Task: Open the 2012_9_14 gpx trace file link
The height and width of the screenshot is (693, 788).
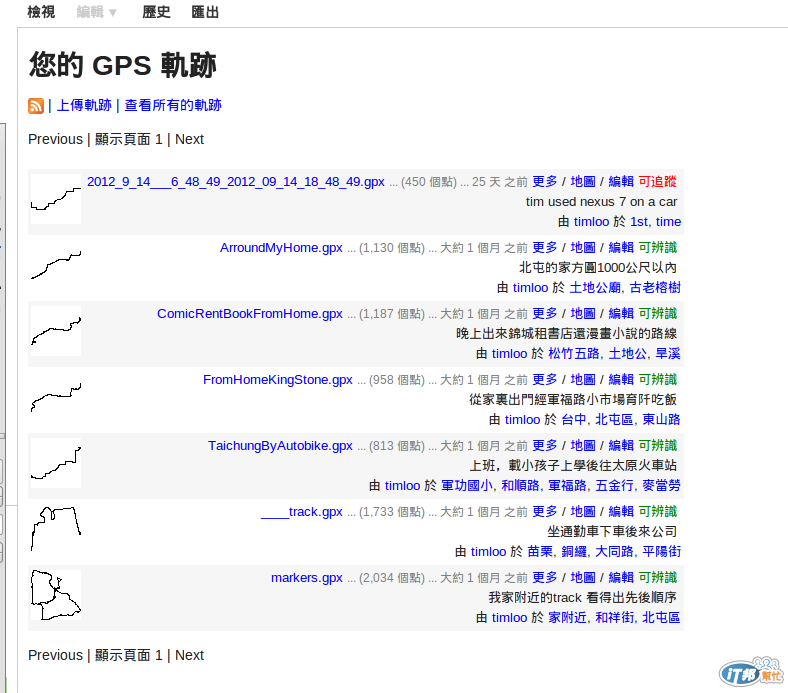Action: click(x=236, y=182)
